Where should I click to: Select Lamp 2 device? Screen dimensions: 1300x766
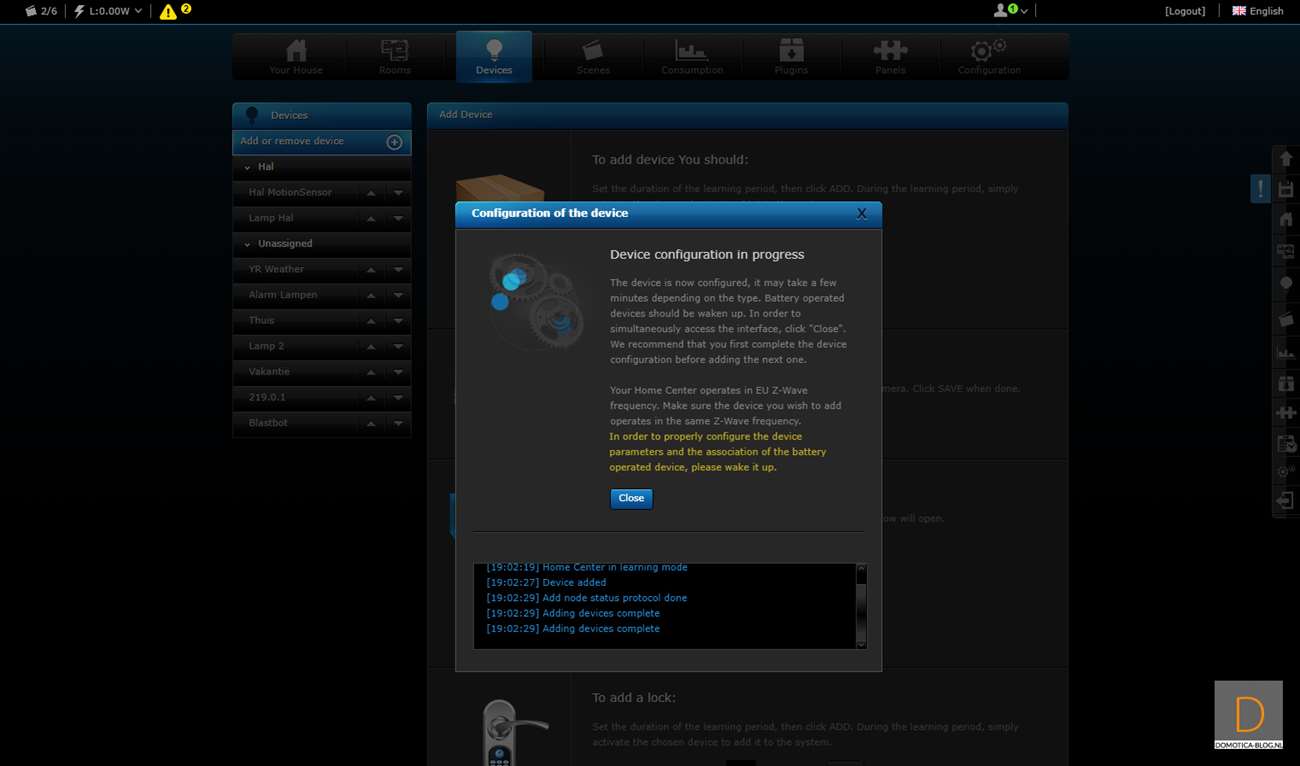[x=266, y=346]
